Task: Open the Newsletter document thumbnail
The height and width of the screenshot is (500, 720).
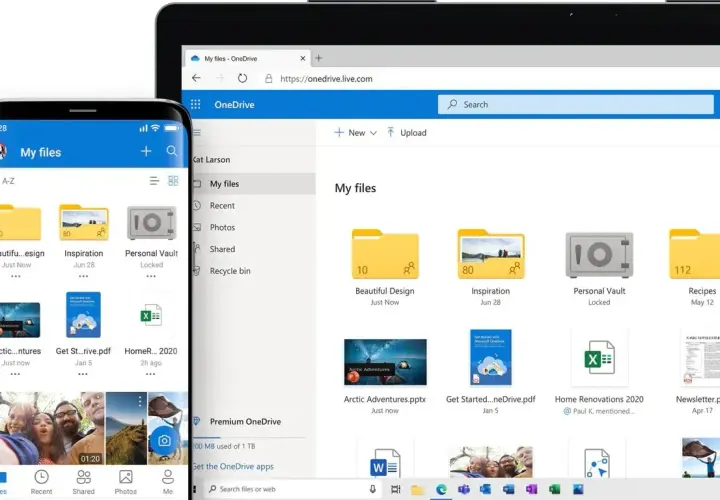Action: pyautogui.click(x=701, y=359)
